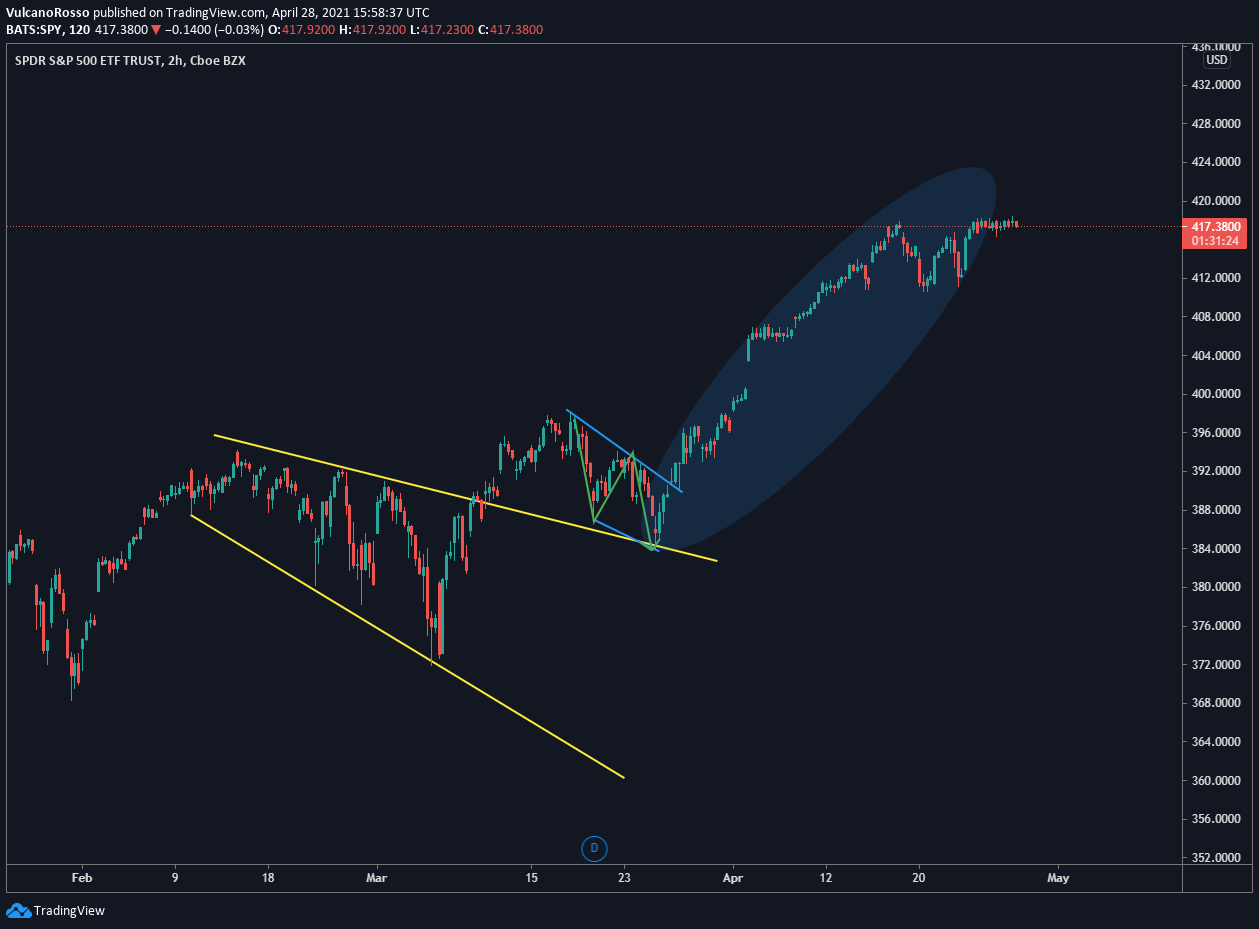1259x929 pixels.
Task: Click the 364.0000 price axis label
Action: pyautogui.click(x=1218, y=742)
